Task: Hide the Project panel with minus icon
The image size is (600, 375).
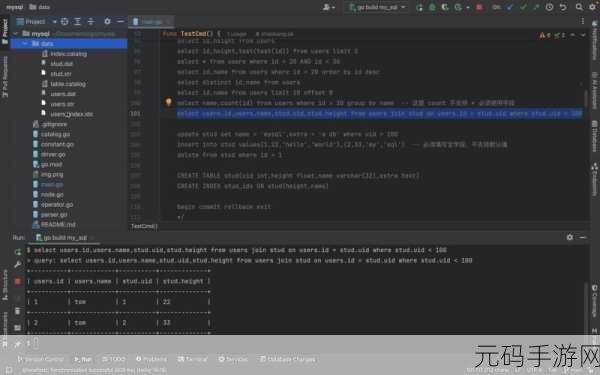Action: 120,22
